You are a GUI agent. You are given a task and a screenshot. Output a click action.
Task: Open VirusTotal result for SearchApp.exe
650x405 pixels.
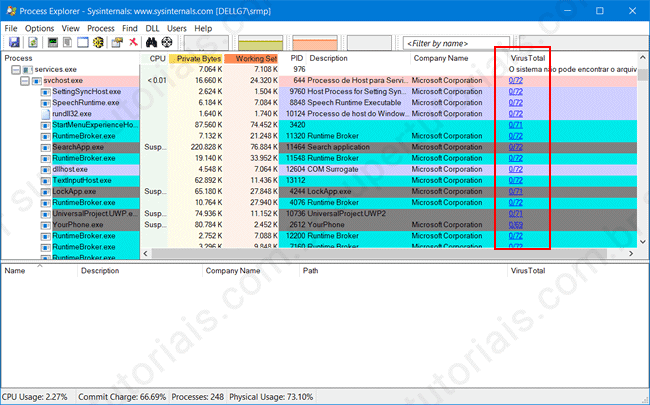point(516,147)
